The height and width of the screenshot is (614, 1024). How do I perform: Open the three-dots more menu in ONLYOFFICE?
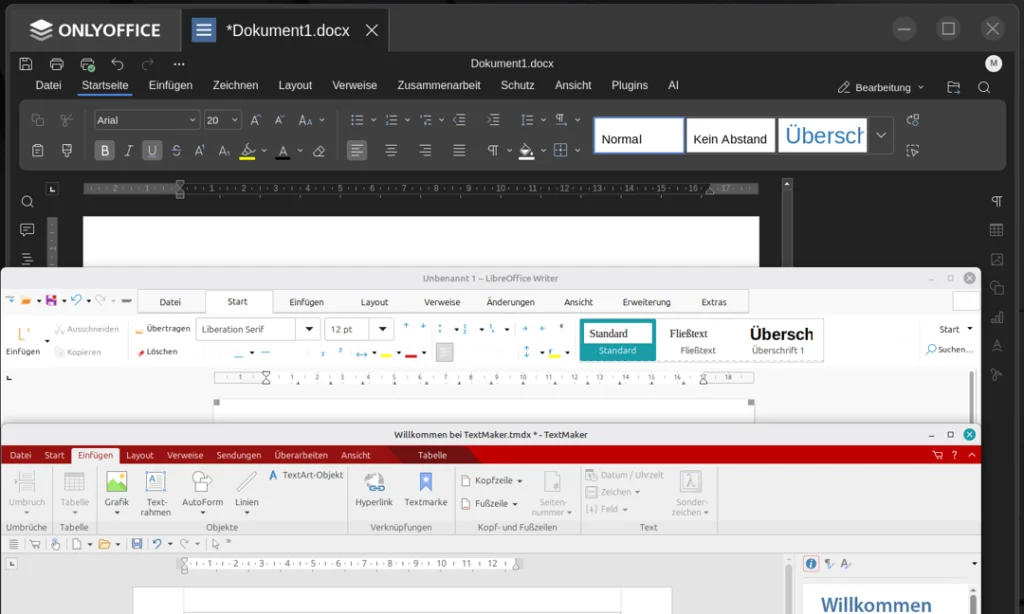[x=179, y=64]
